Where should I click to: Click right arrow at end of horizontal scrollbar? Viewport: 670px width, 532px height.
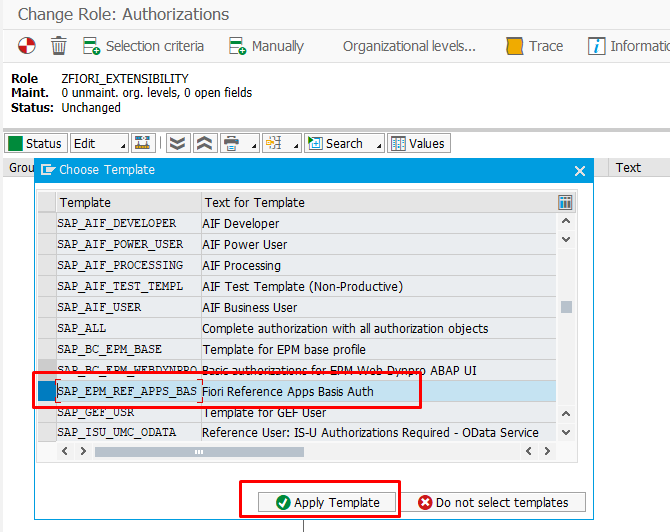coord(547,451)
